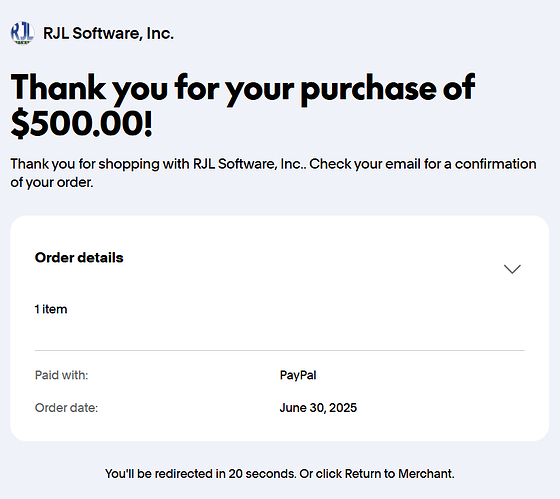Viewport: 560px width, 499px height.
Task: Click the June 30, 2025 order date
Action: pos(318,408)
